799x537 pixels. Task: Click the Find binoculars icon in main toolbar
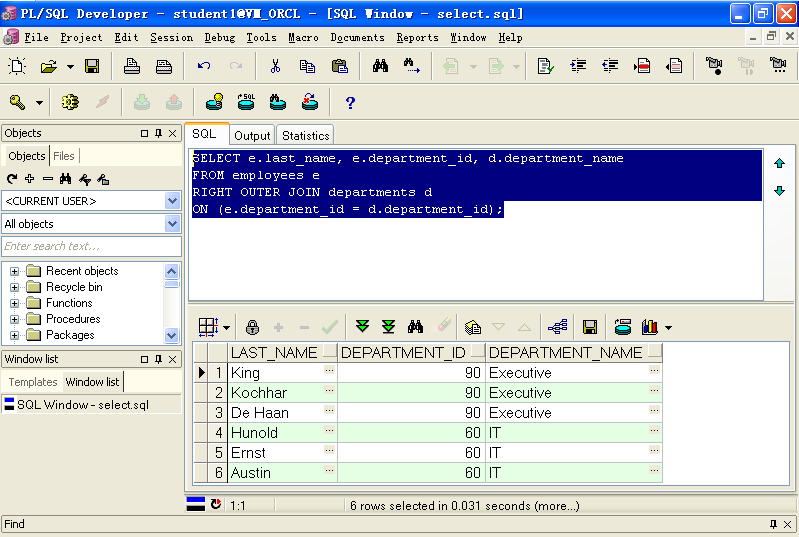click(380, 67)
